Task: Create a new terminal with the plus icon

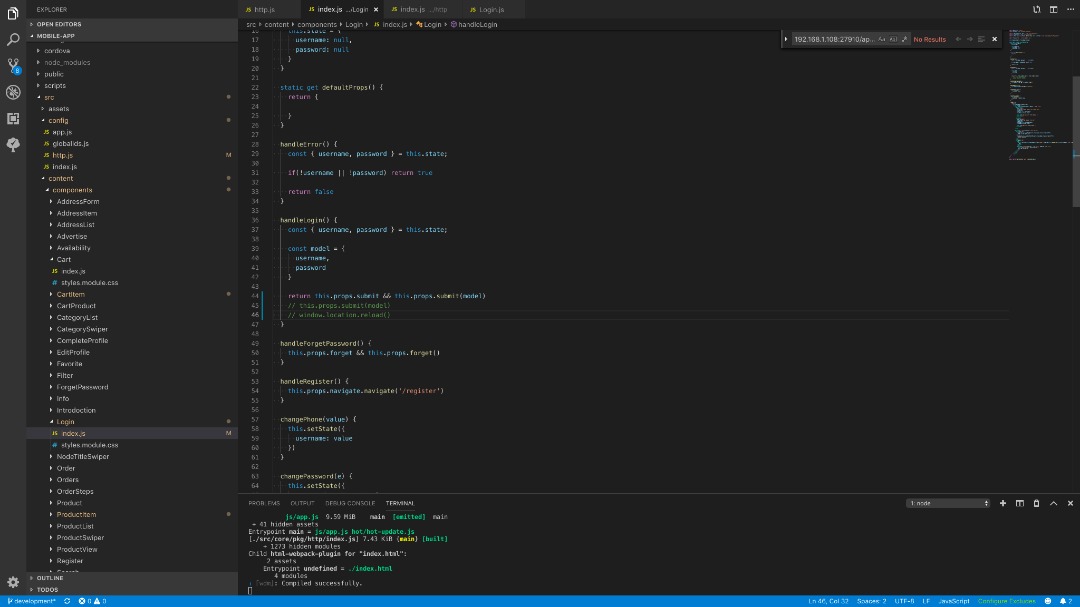Action: coord(1003,503)
